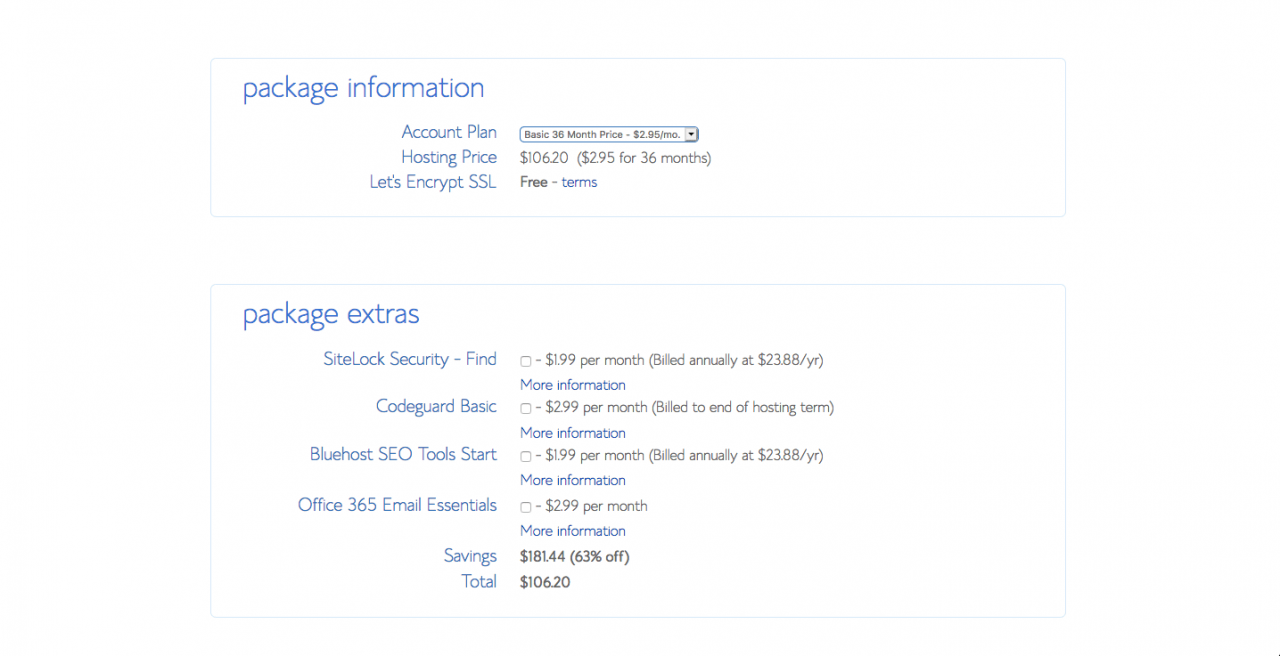Click the 'package information' heading
Viewport: 1280px width, 656px height.
tap(363, 88)
